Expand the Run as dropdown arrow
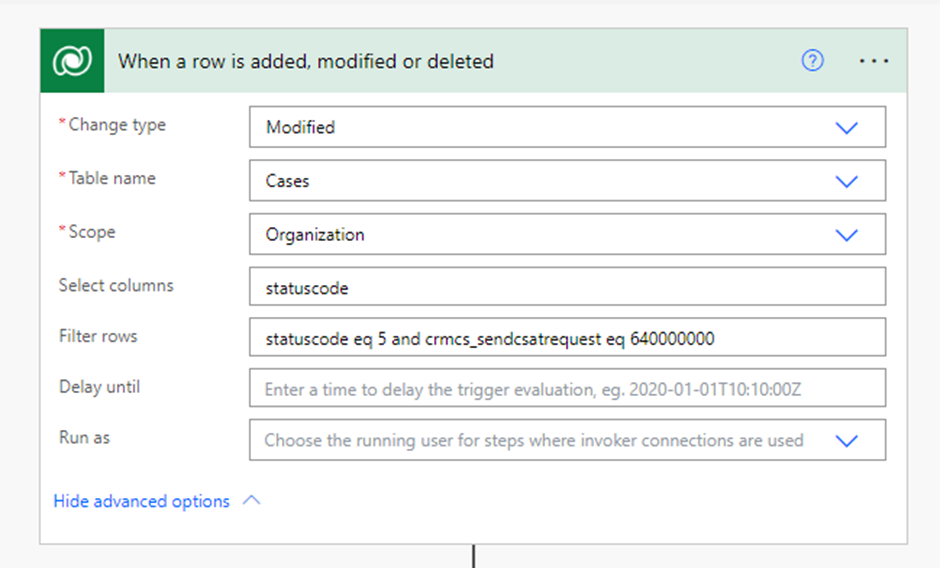 (846, 440)
